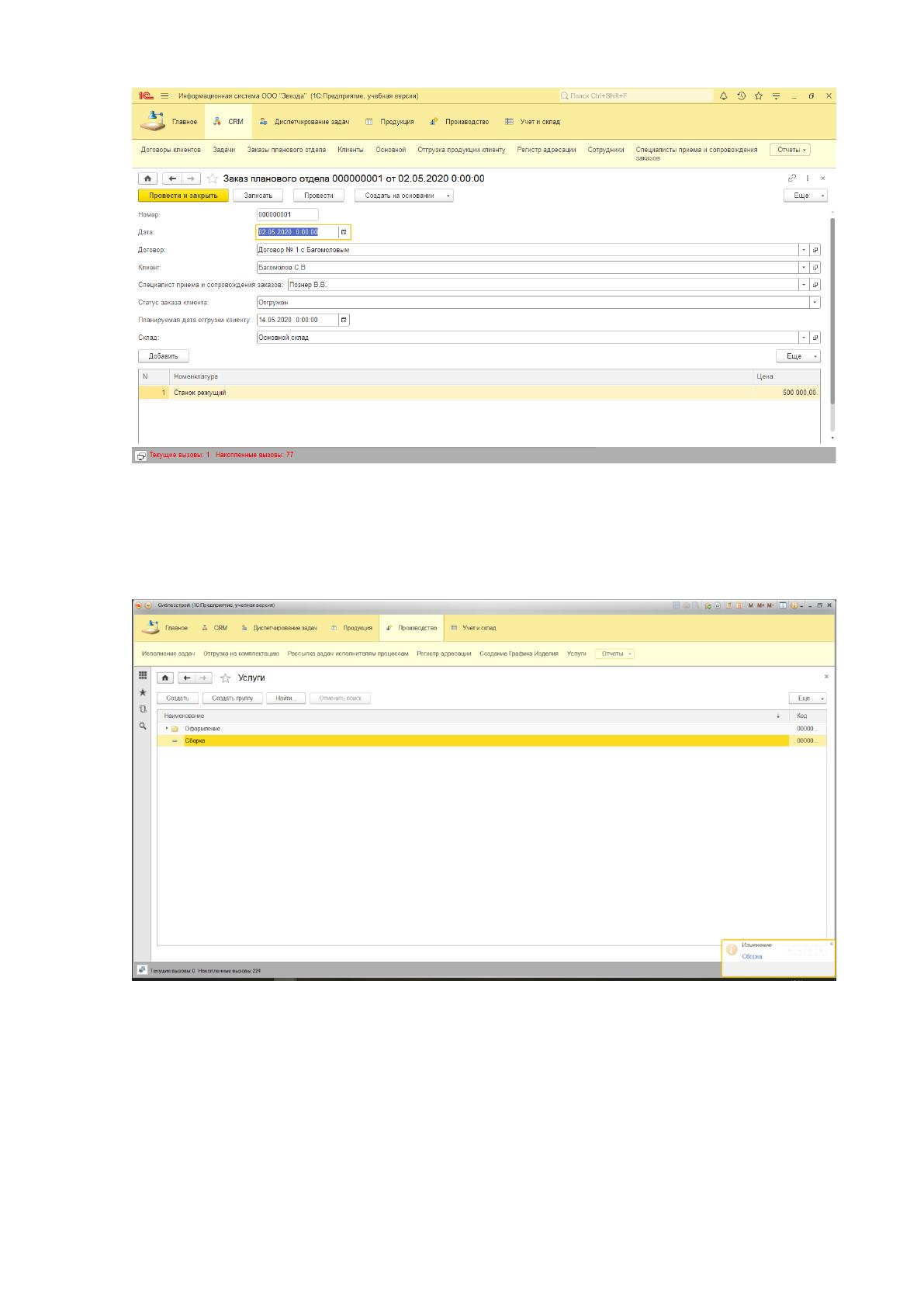Get link icon for Заказ планового отдела
The height and width of the screenshot is (1307, 924).
(792, 178)
